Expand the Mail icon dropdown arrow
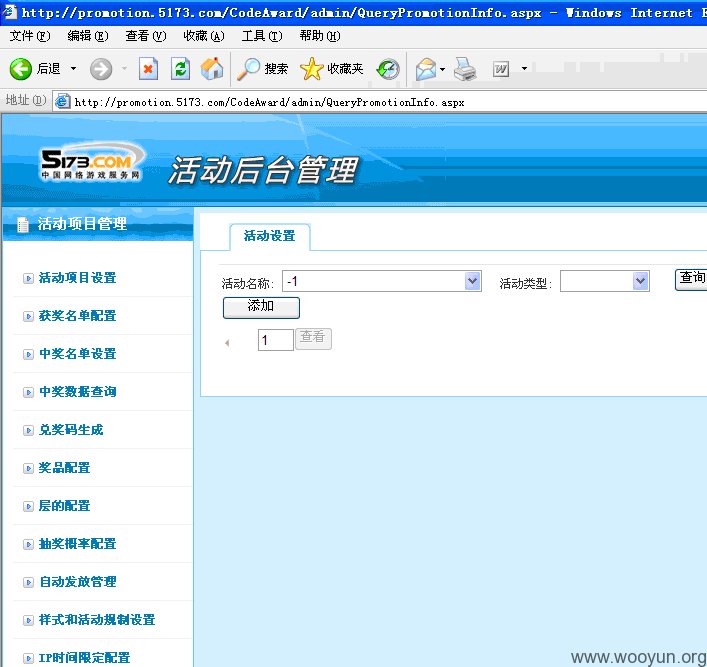The height and width of the screenshot is (667, 707). tap(442, 69)
